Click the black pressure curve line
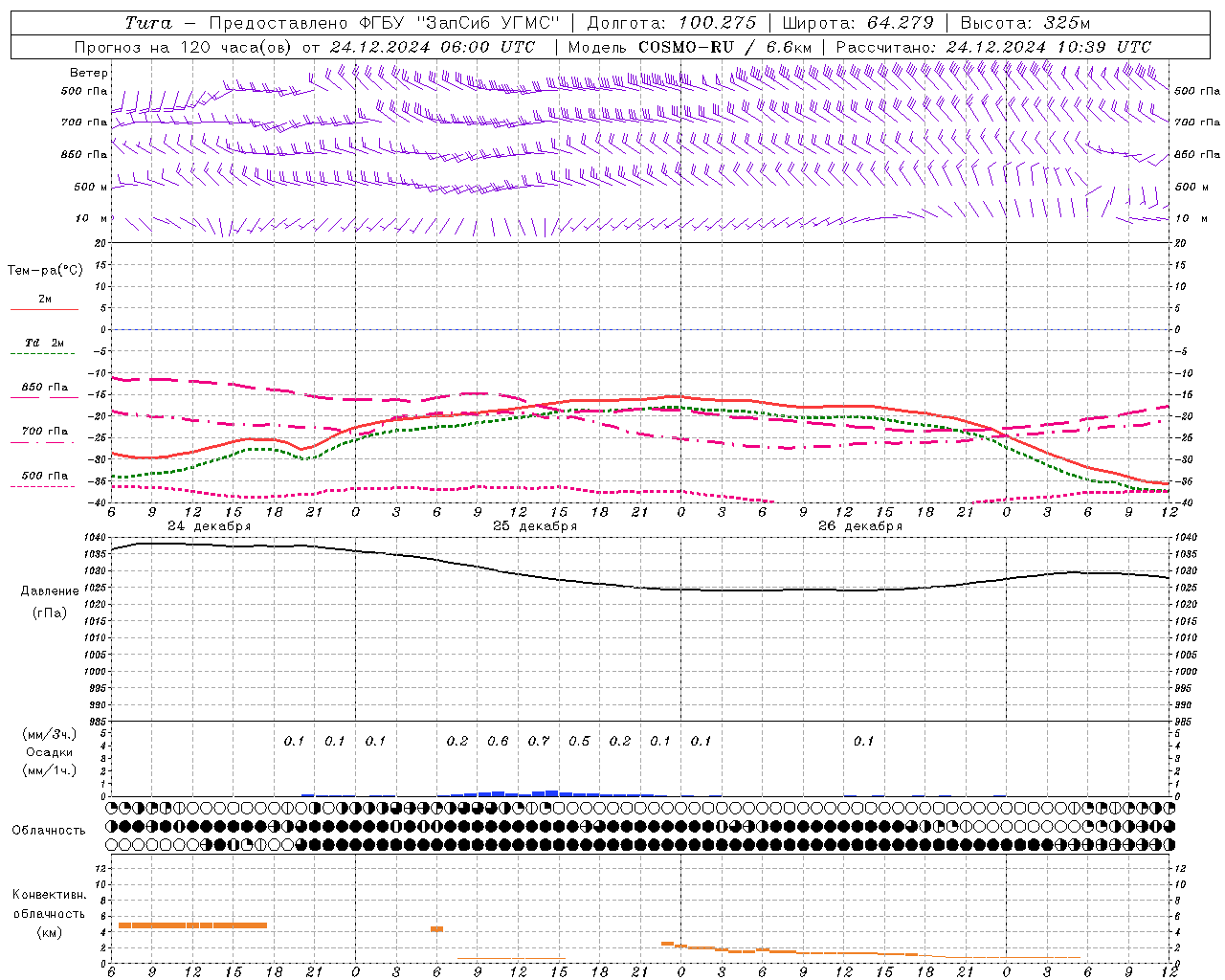The width and height of the screenshot is (1225, 980). (639, 586)
